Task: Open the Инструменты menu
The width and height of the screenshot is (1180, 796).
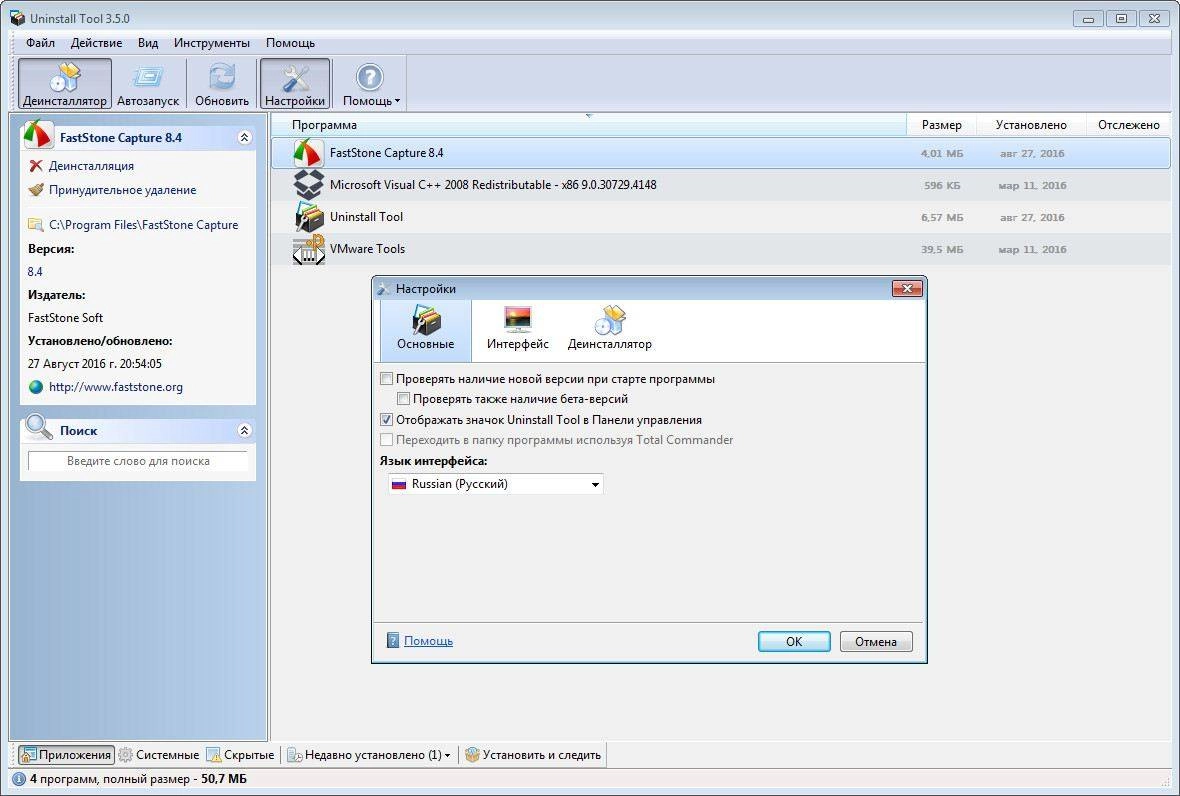Action: (x=211, y=43)
